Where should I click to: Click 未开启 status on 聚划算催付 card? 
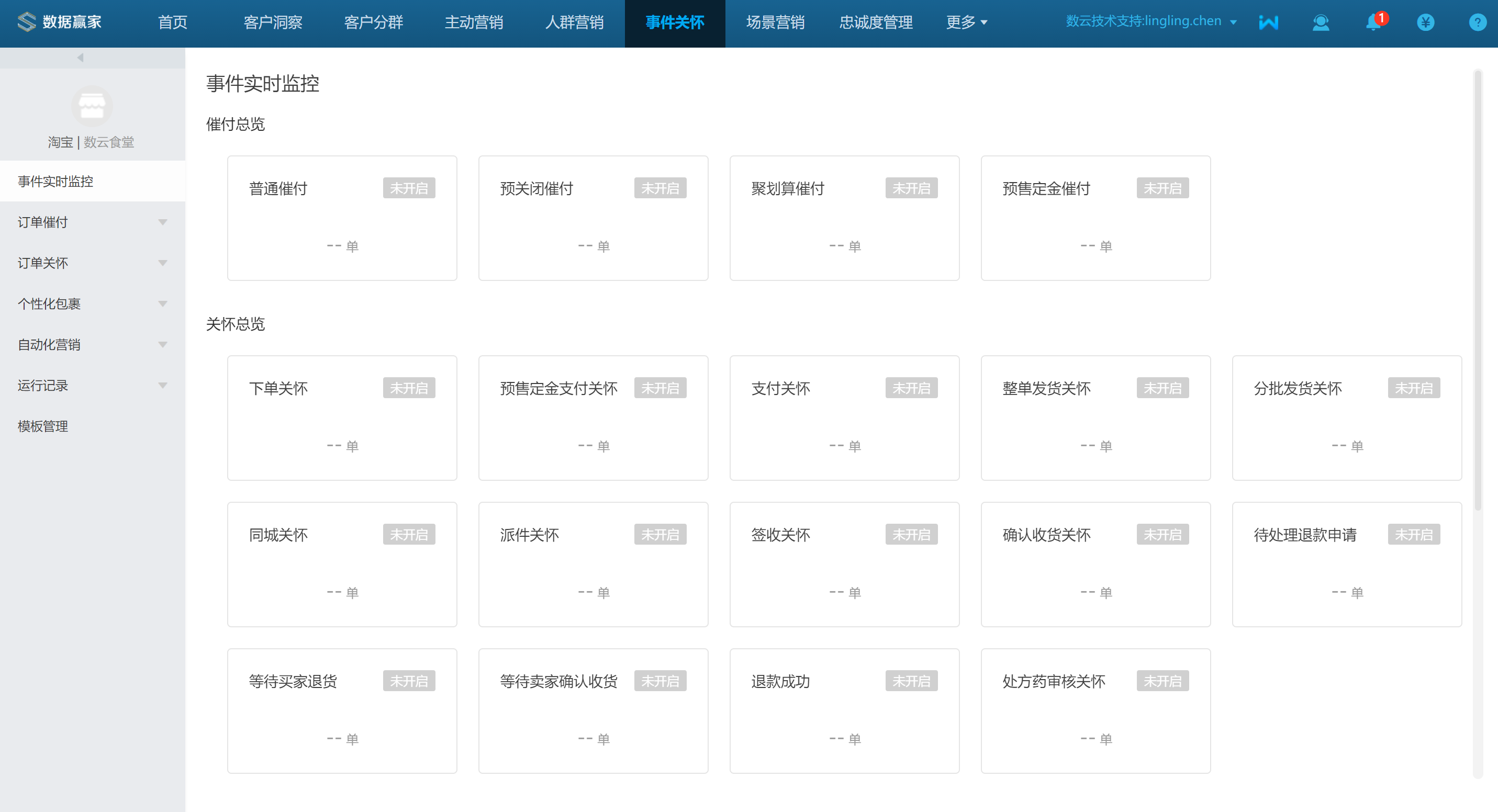click(911, 188)
